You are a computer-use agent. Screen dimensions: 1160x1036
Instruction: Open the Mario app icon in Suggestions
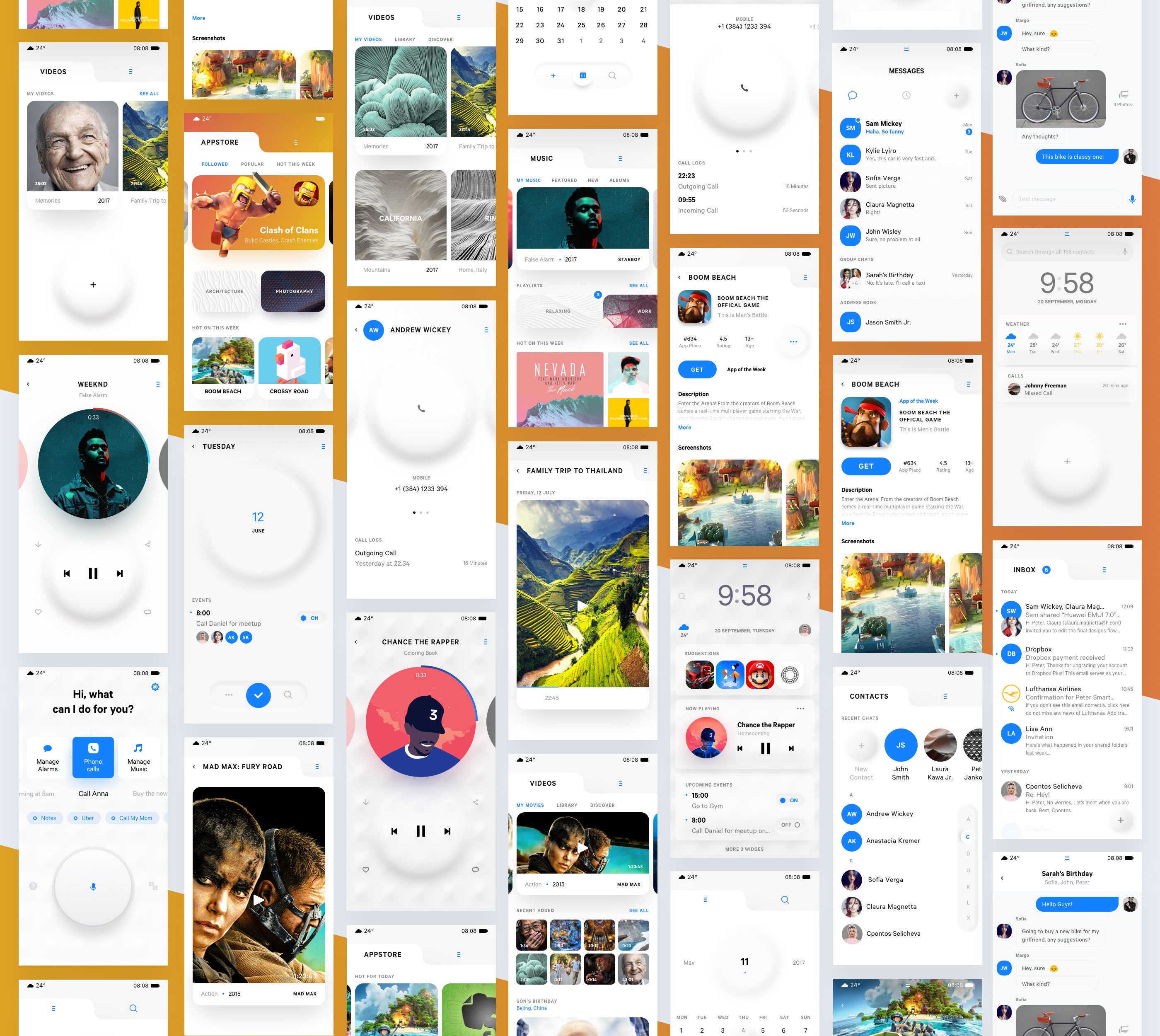760,675
